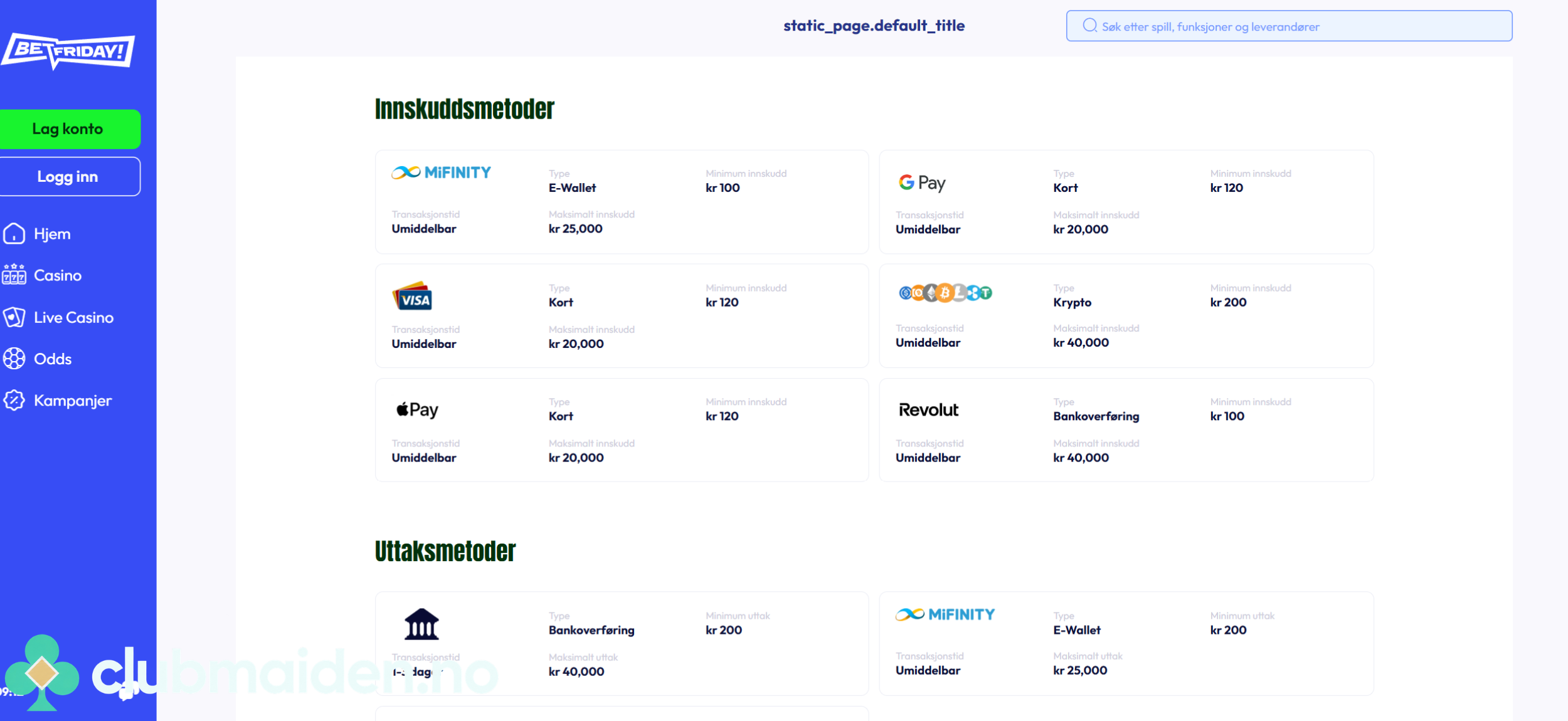This screenshot has height=721, width=1568.
Task: Click the Google Pay logo
Action: pyautogui.click(x=922, y=182)
